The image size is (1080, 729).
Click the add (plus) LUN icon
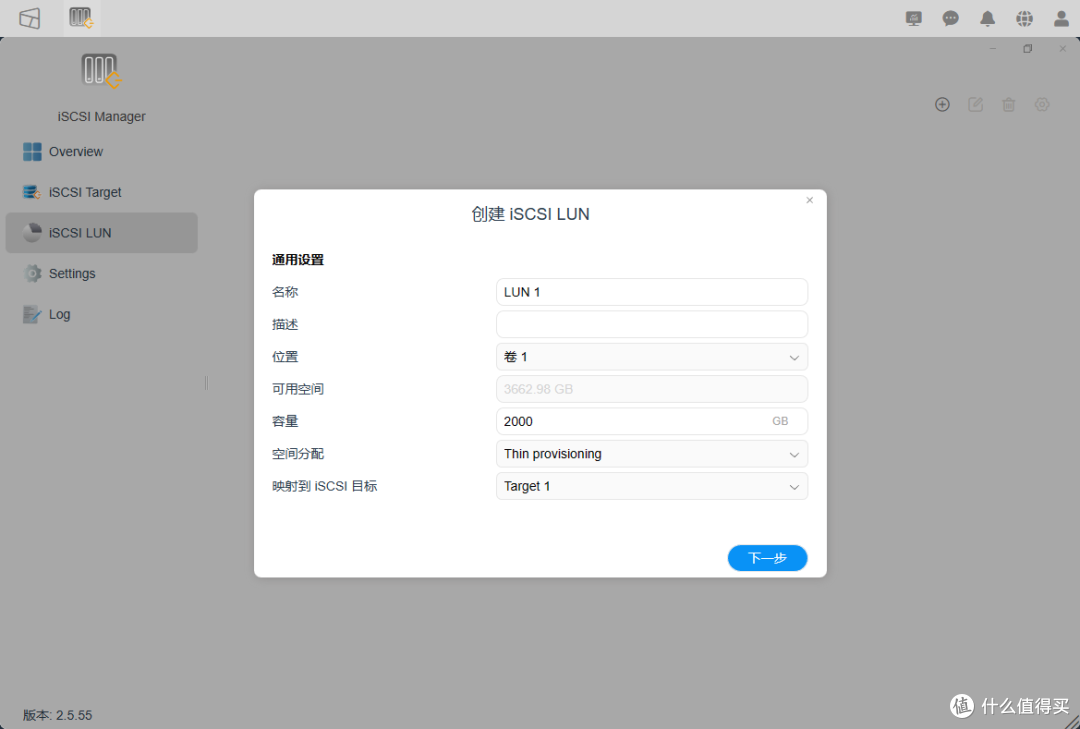[942, 105]
